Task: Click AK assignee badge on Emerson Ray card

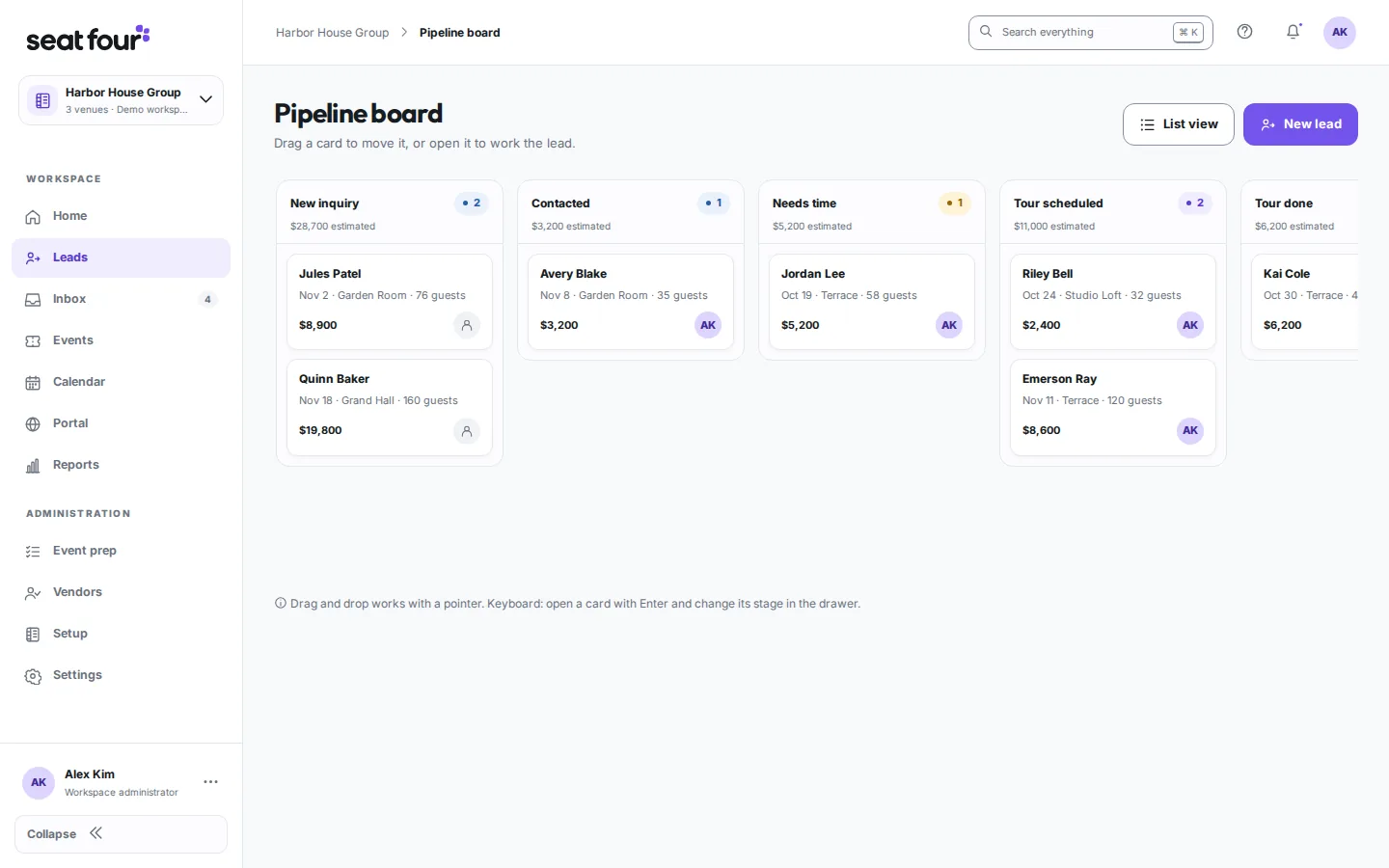Action: (1190, 430)
